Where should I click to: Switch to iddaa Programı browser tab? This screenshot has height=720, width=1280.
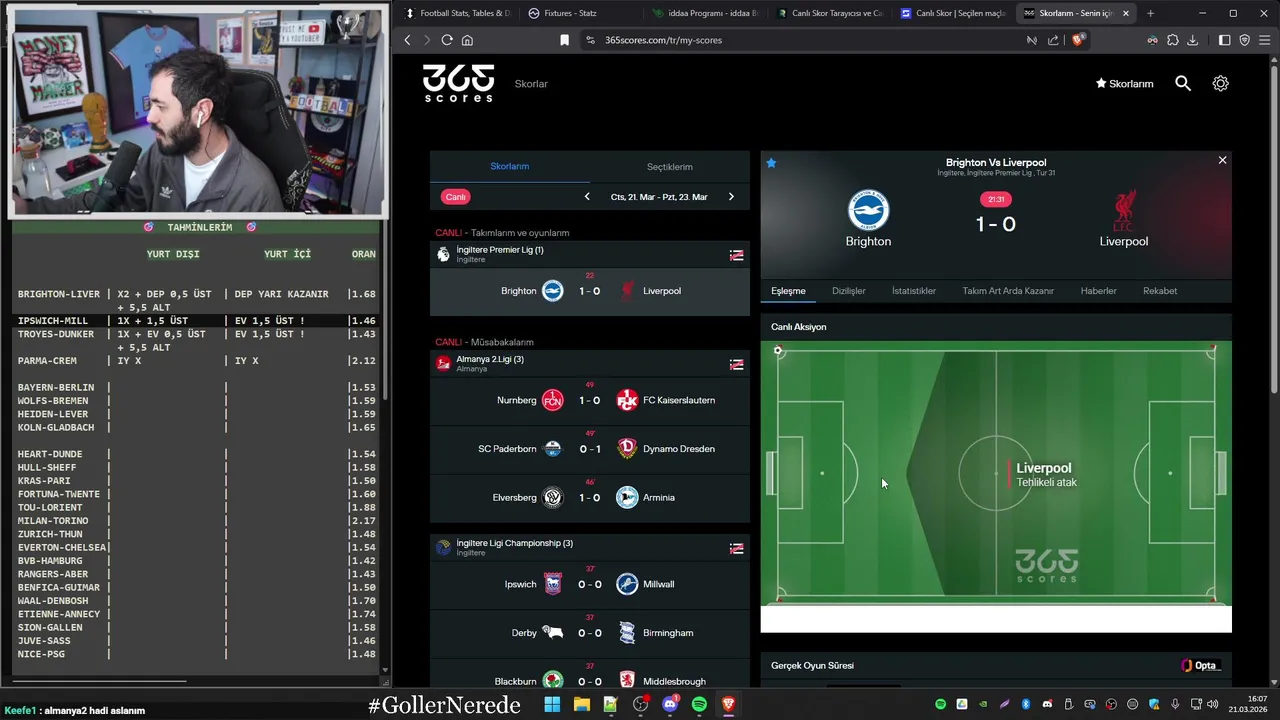coord(705,13)
